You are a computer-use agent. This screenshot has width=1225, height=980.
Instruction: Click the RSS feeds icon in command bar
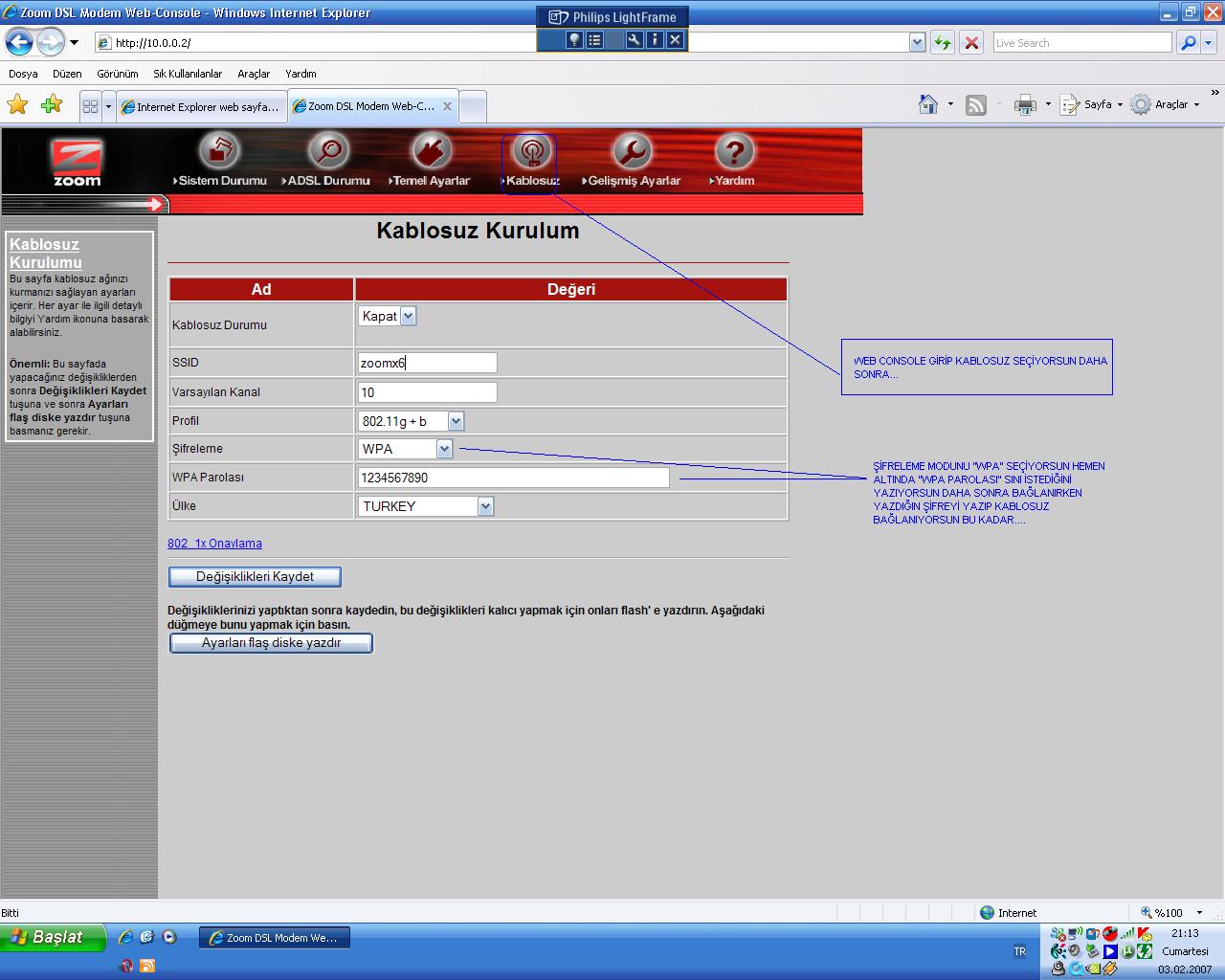click(x=976, y=105)
